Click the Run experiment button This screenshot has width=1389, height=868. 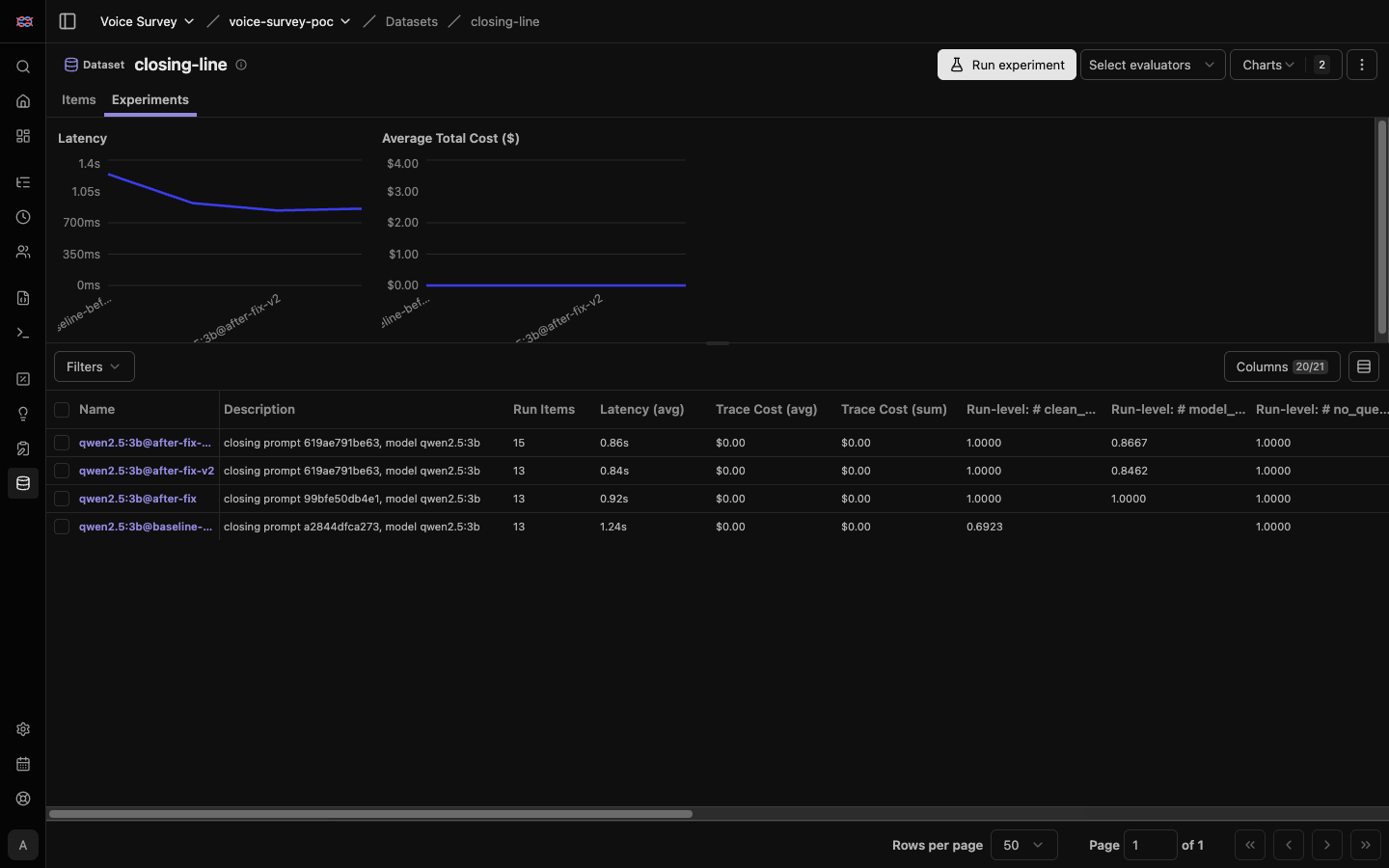coord(1007,65)
